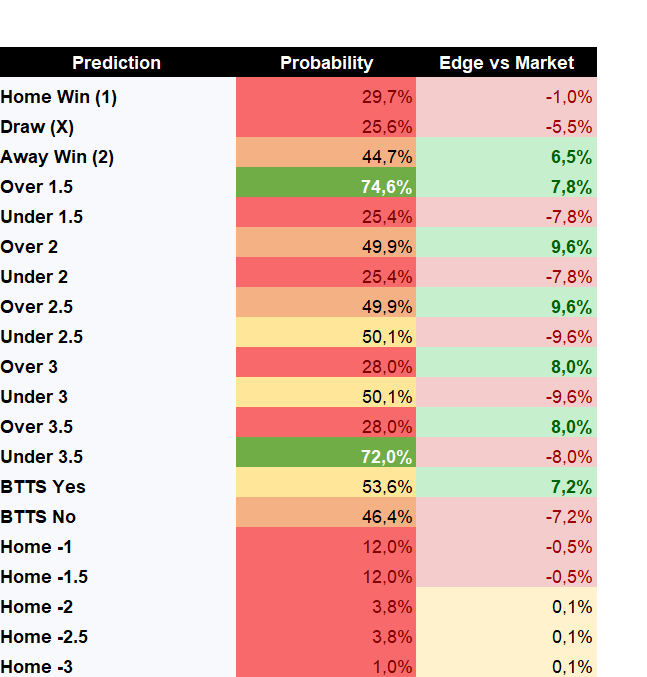Select the Probability column header
This screenshot has height=677, width=647.
click(x=326, y=63)
